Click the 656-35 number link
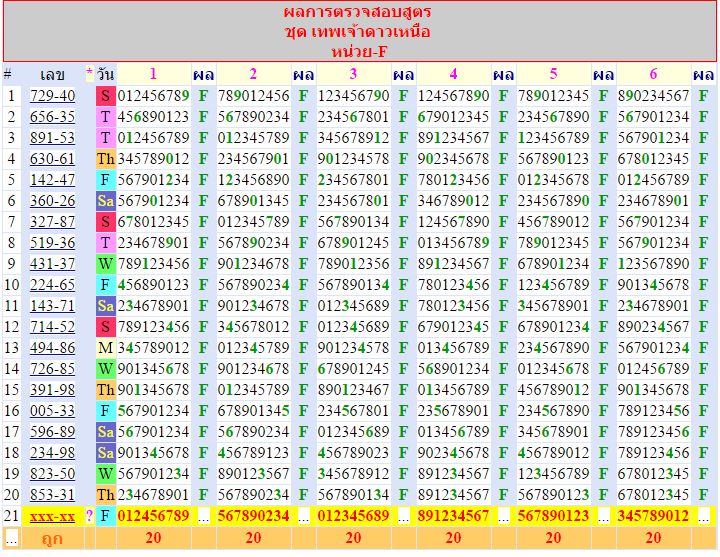 point(52,117)
